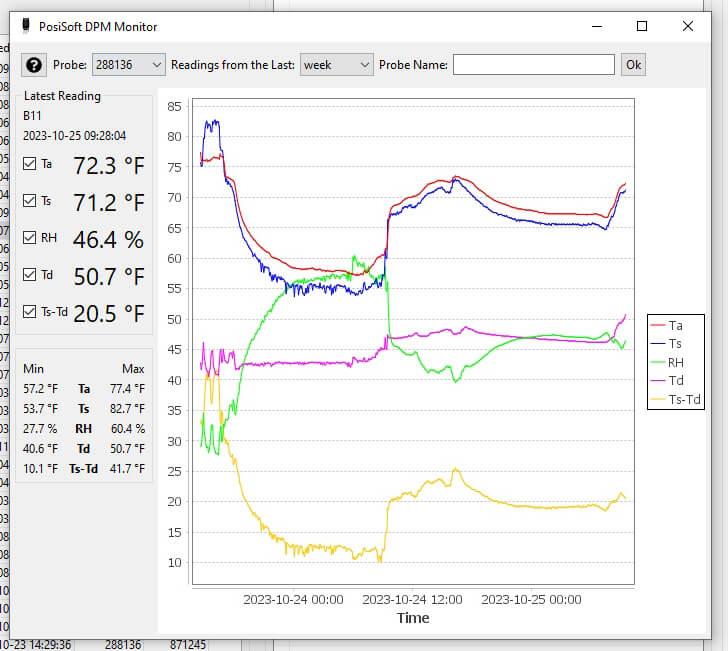Uncheck the Ta air temperature checkbox

tap(29, 164)
